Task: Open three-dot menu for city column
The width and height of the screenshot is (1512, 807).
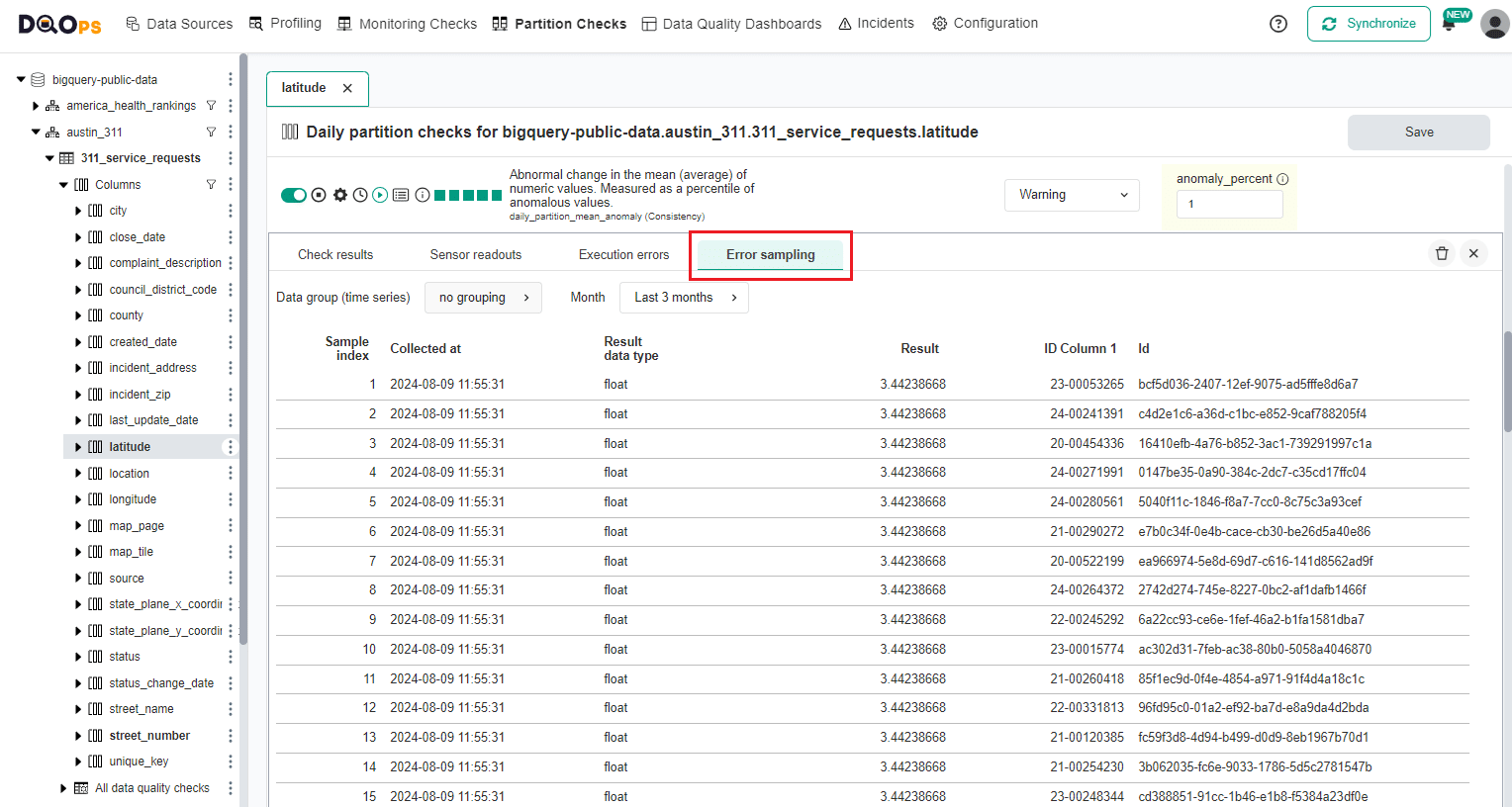Action: pyautogui.click(x=231, y=211)
